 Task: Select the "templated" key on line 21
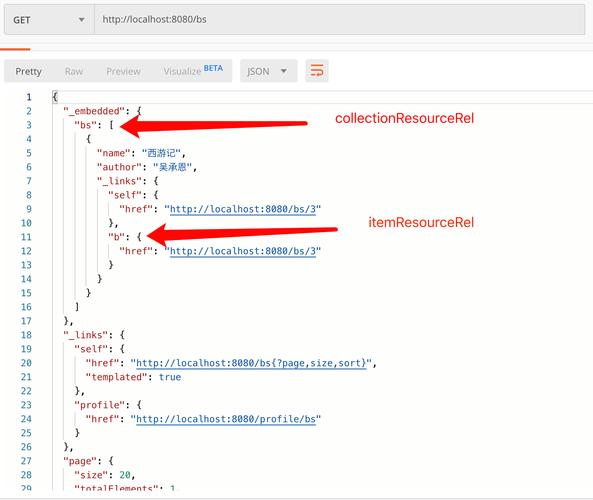[x=117, y=377]
